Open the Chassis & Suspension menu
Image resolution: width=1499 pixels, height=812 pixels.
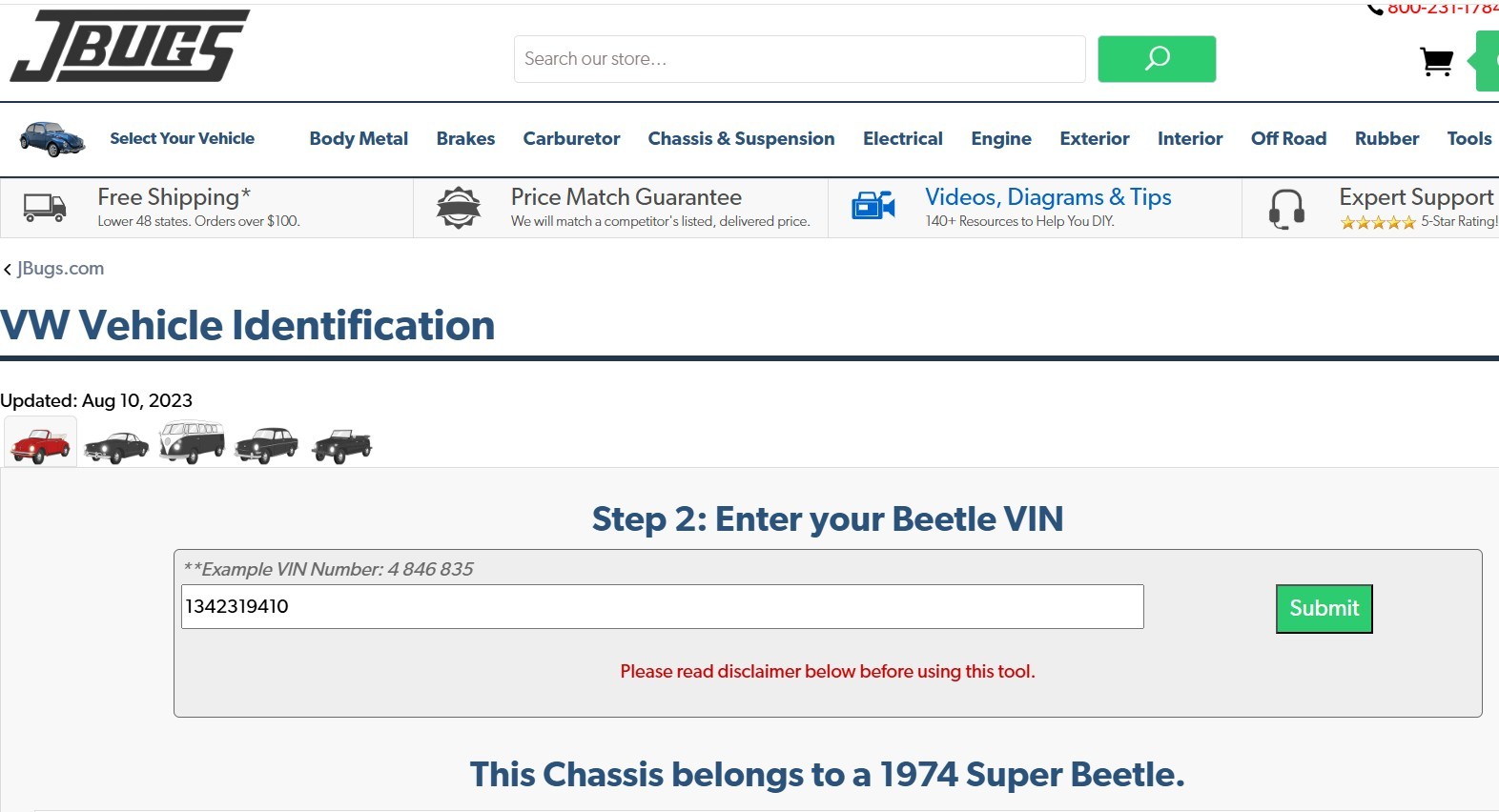pos(741,138)
